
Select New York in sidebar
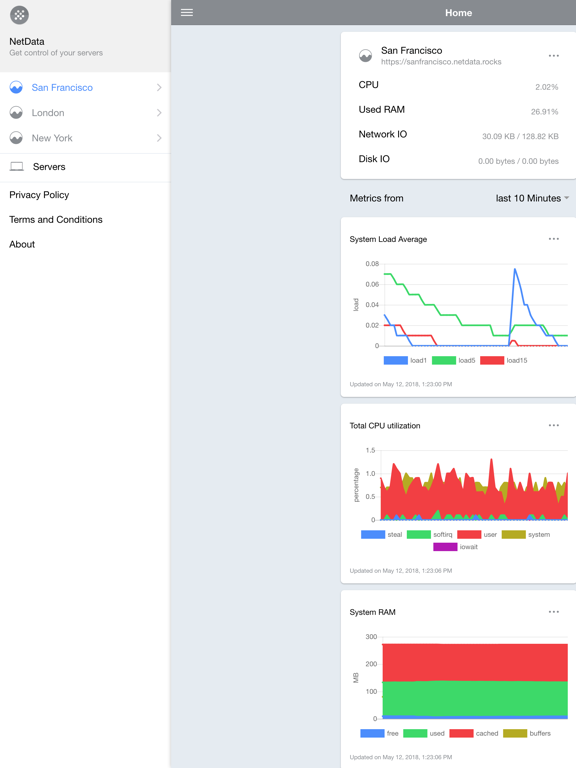pos(85,138)
